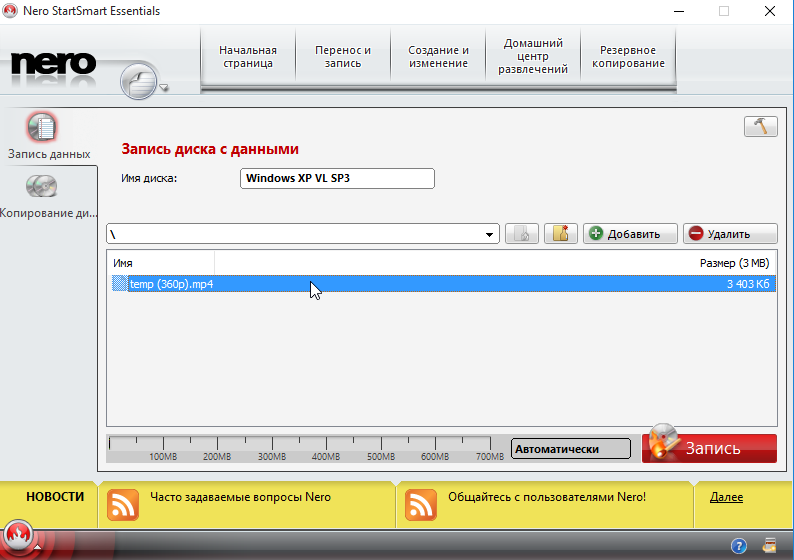Switch to the Перенос и запись tab
The height and width of the screenshot is (560, 794).
pyautogui.click(x=343, y=57)
